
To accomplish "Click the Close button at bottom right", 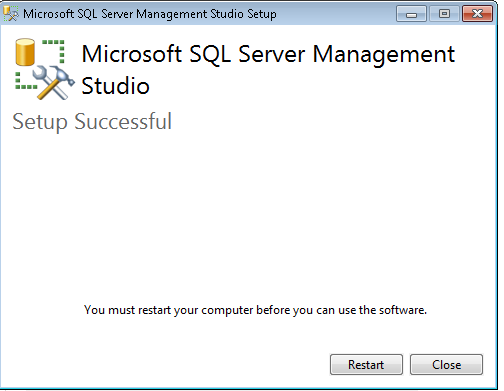I will [x=446, y=364].
